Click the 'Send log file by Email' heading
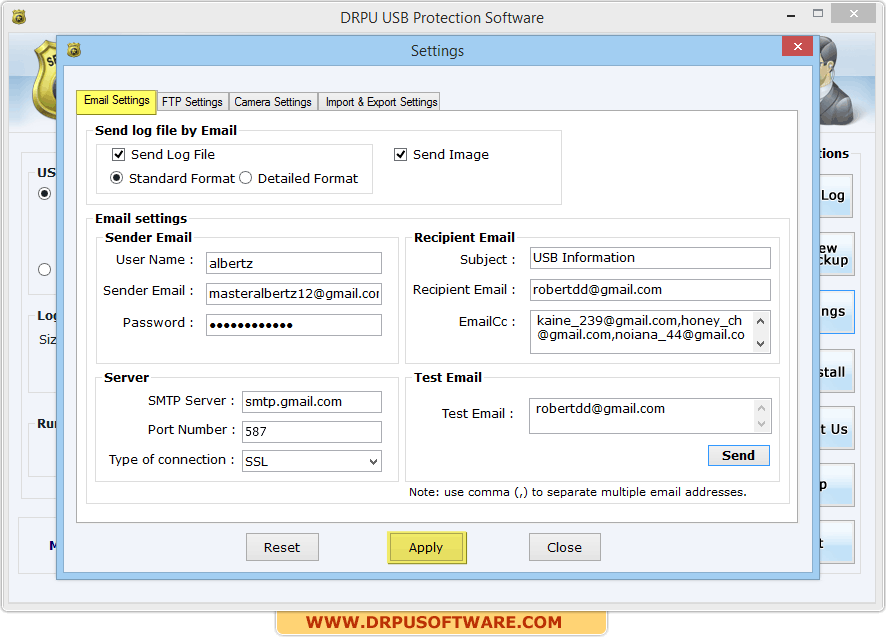The image size is (886, 638). [x=166, y=131]
